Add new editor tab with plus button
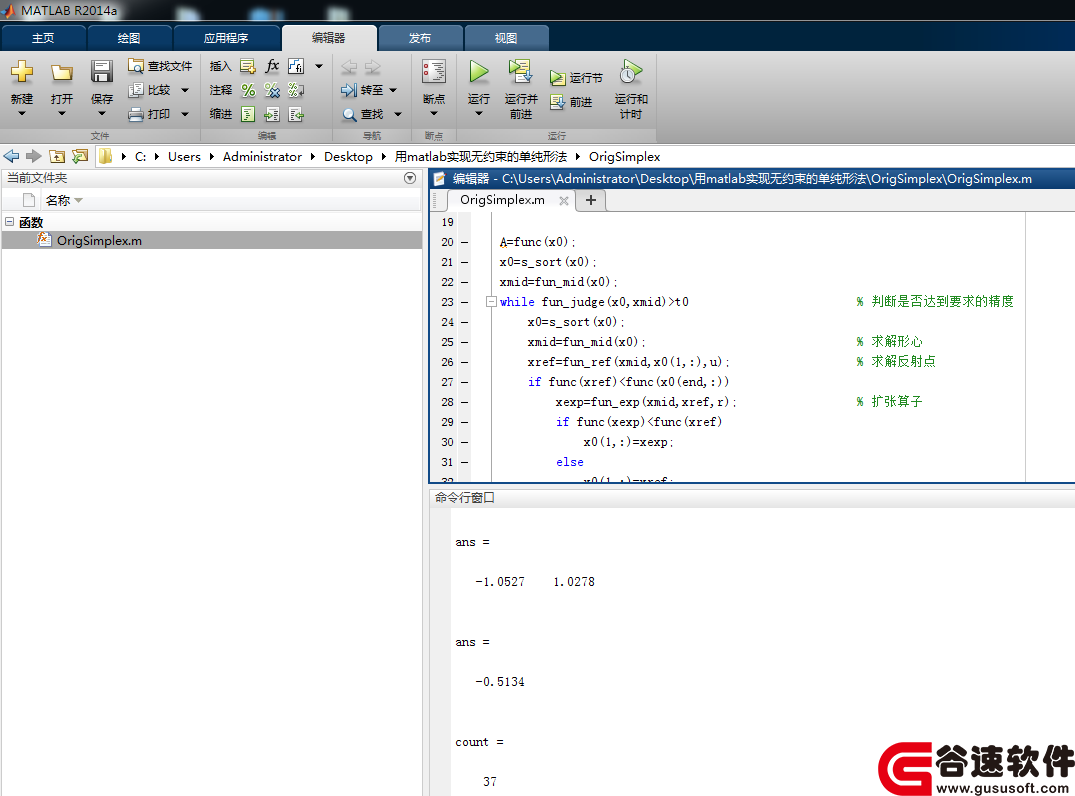The image size is (1075, 796). tap(591, 200)
